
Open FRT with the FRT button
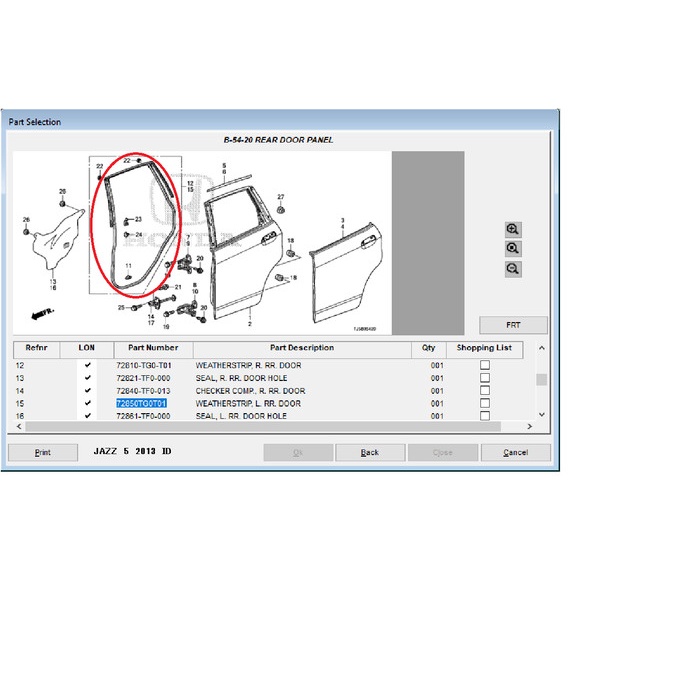[x=513, y=325]
